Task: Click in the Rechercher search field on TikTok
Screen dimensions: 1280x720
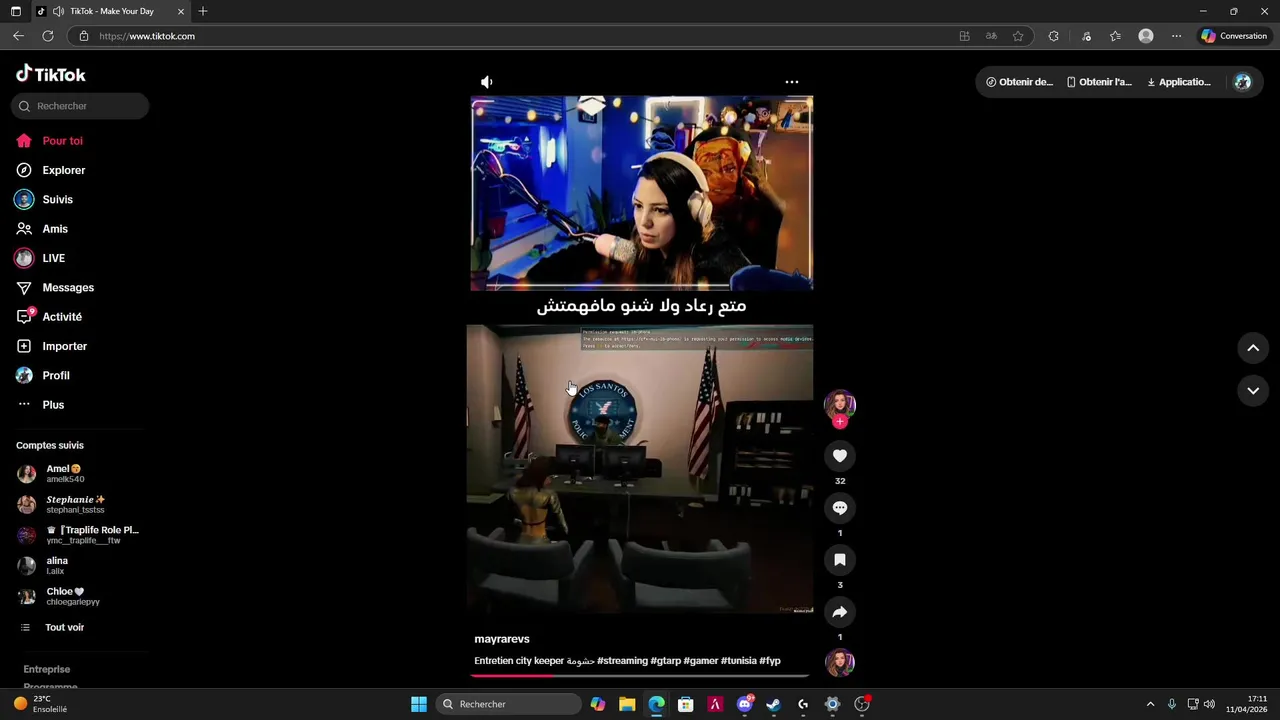Action: click(81, 106)
